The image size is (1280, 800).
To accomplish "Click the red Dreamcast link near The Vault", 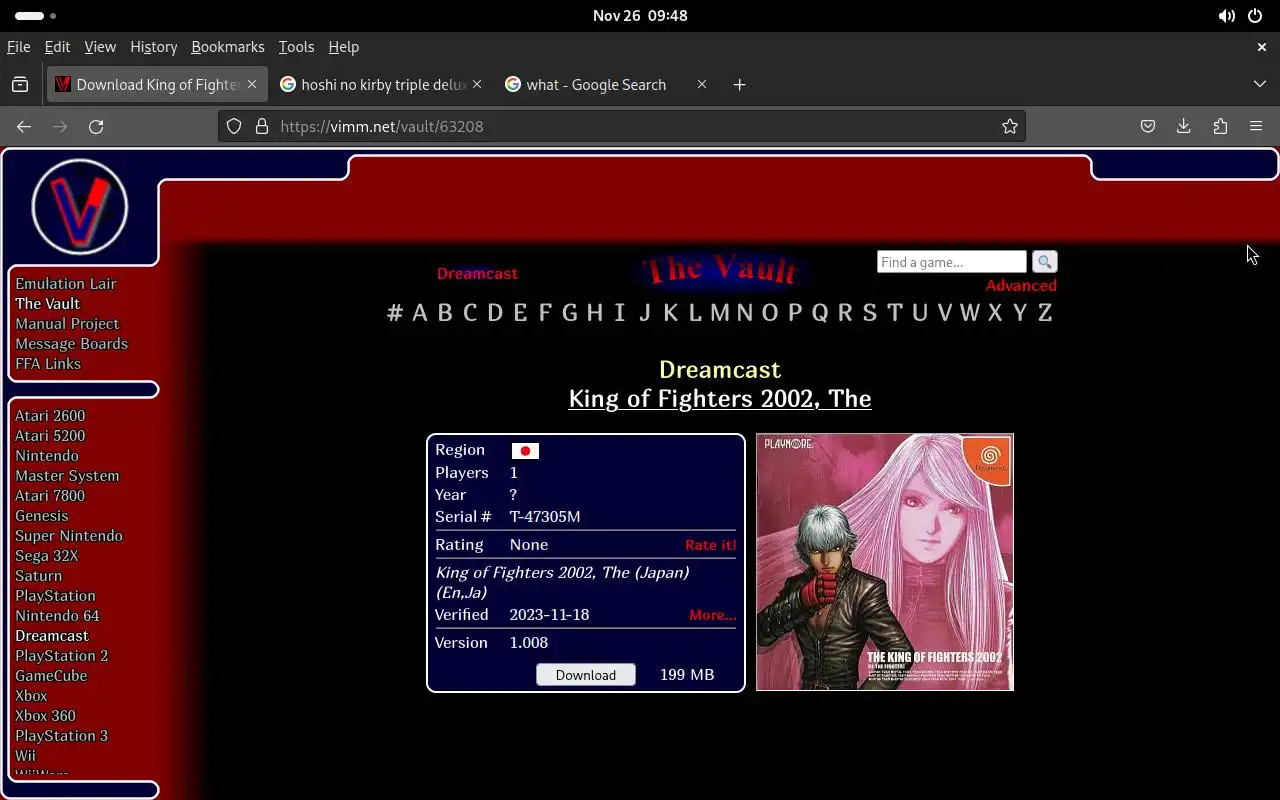I will coord(477,274).
